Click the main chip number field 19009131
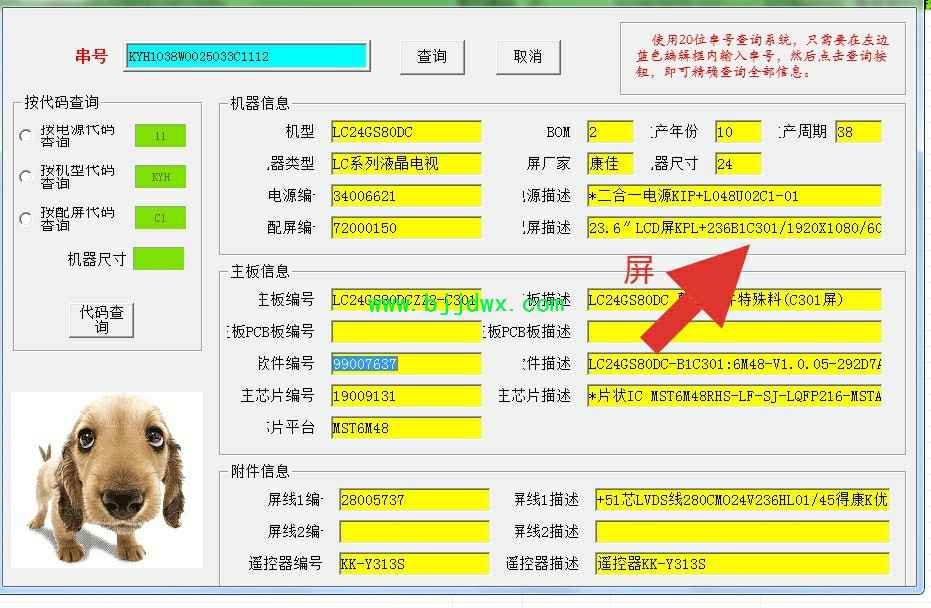 pos(406,396)
